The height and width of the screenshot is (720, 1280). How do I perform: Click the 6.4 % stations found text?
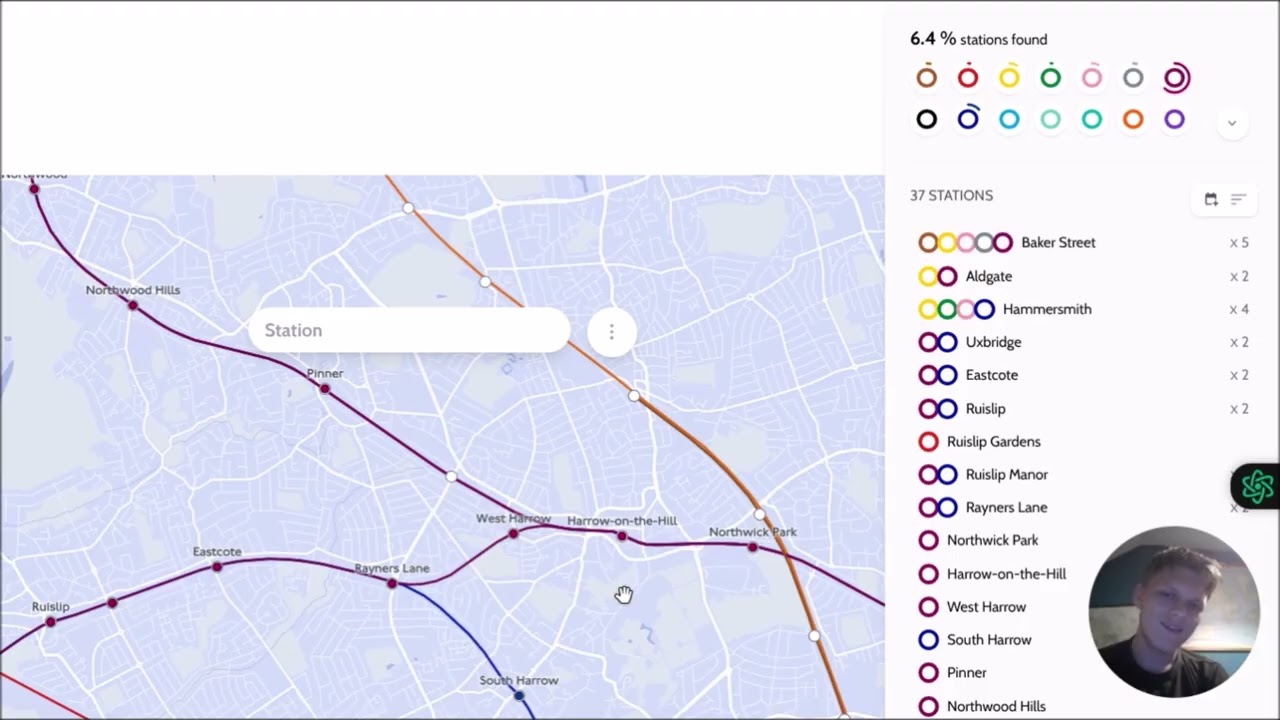[x=978, y=39]
